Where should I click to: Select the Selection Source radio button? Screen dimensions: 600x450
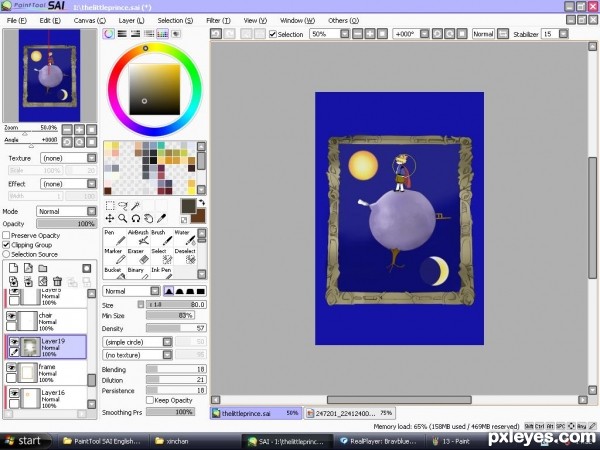(6, 254)
